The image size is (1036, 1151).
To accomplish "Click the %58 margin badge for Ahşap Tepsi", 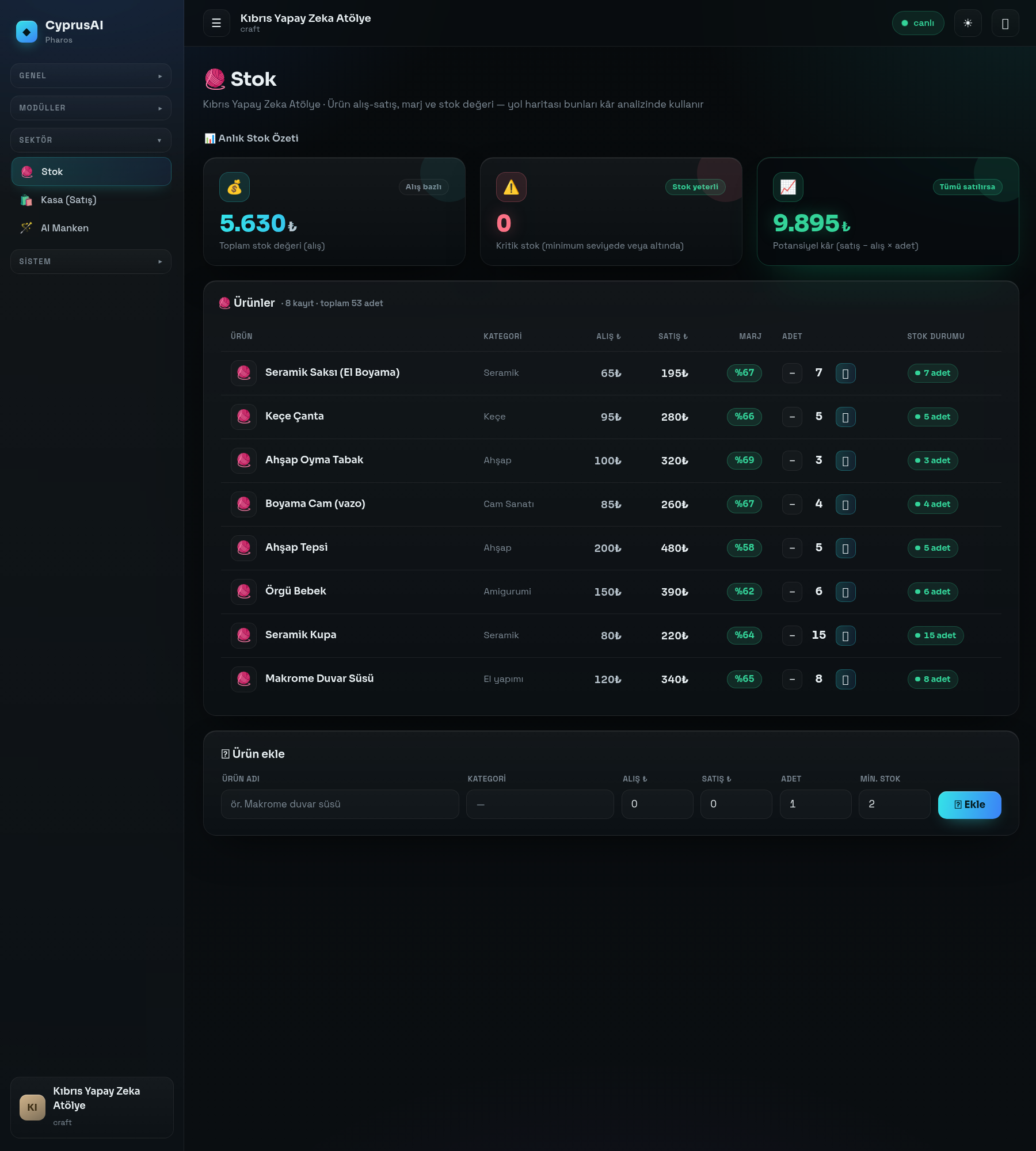I will pos(744,548).
